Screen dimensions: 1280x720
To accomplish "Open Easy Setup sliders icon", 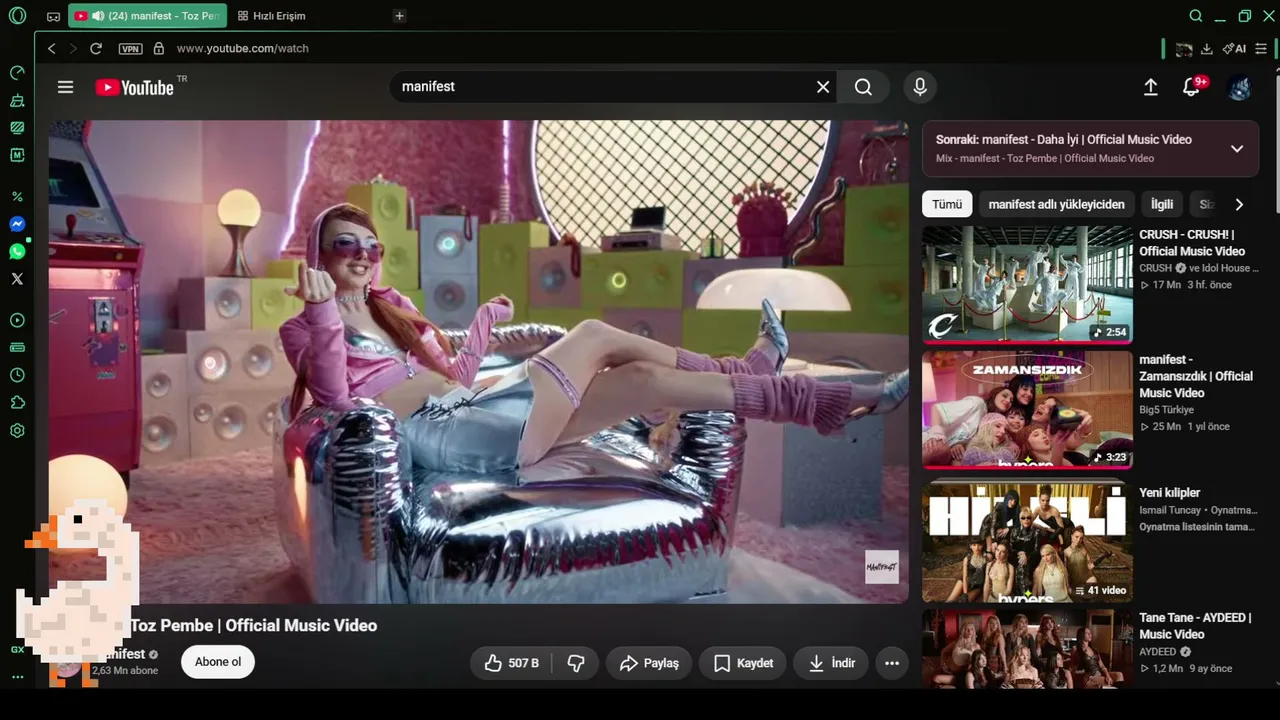I will click(1262, 48).
